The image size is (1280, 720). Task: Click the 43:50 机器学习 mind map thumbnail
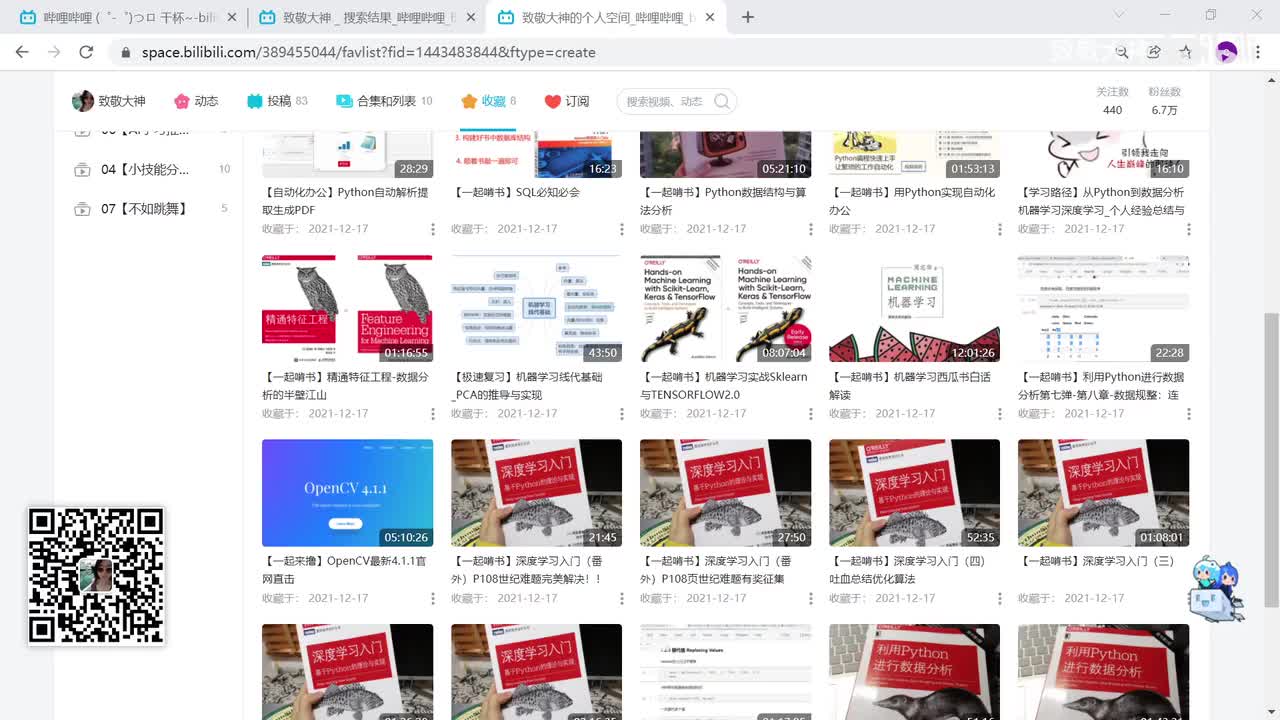pyautogui.click(x=536, y=308)
